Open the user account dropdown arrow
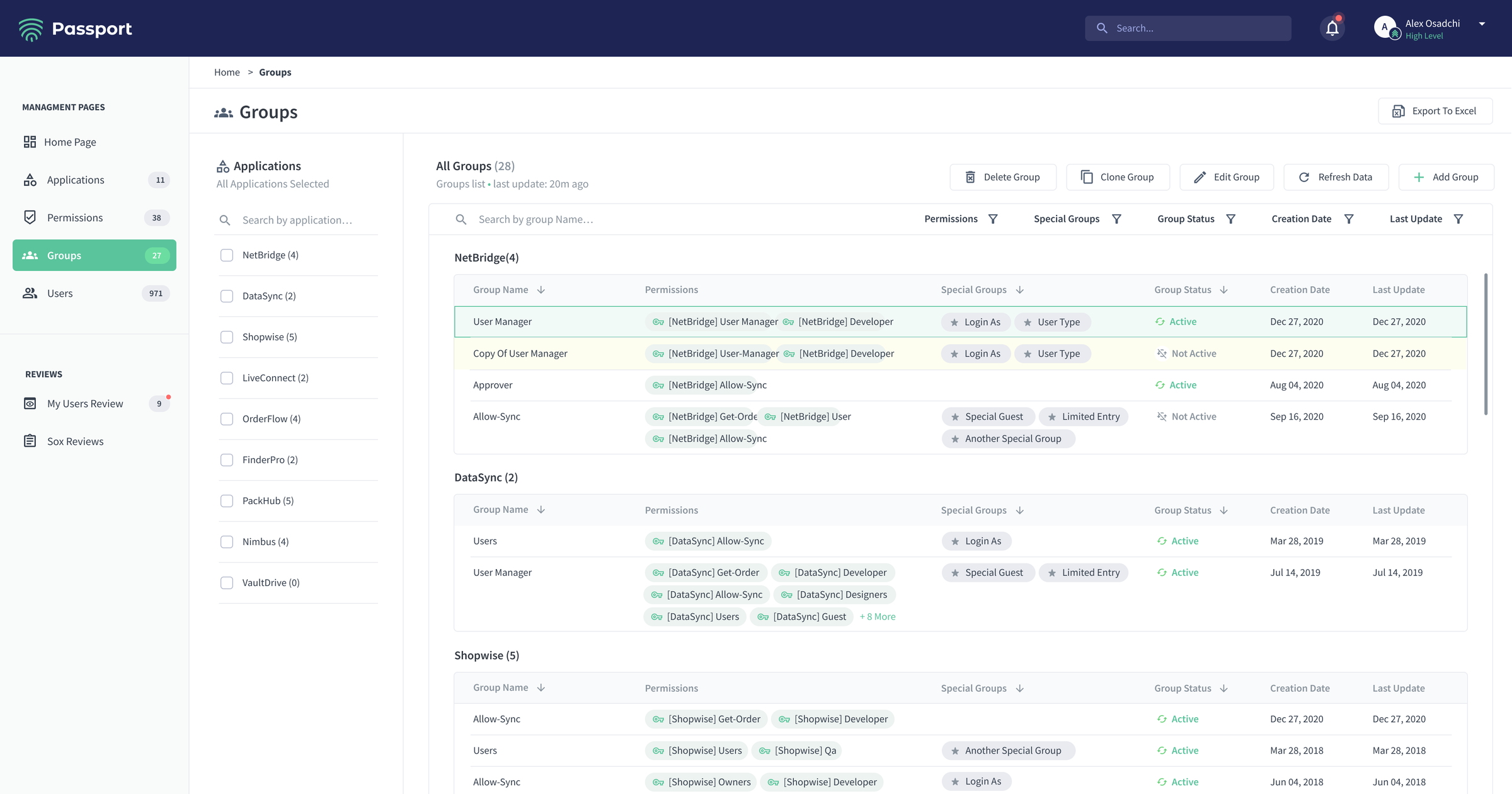The image size is (1512, 794). click(1482, 24)
